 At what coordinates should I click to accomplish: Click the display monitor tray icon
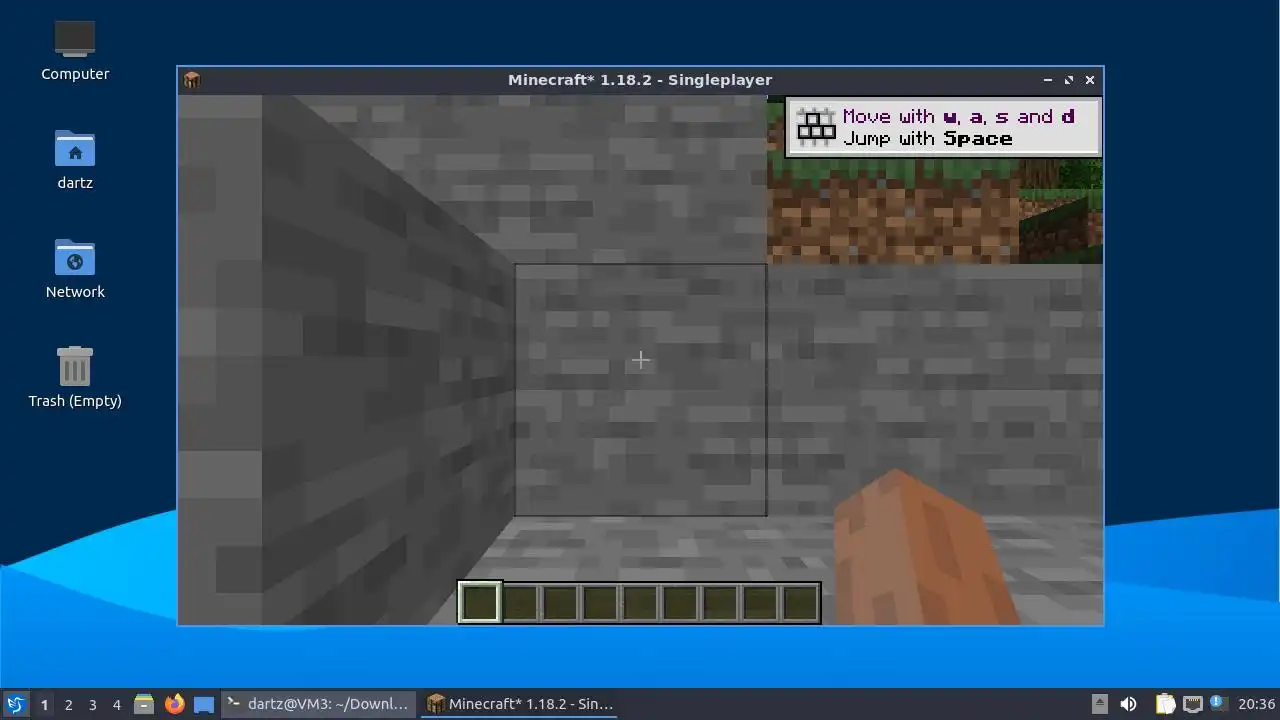(1192, 704)
